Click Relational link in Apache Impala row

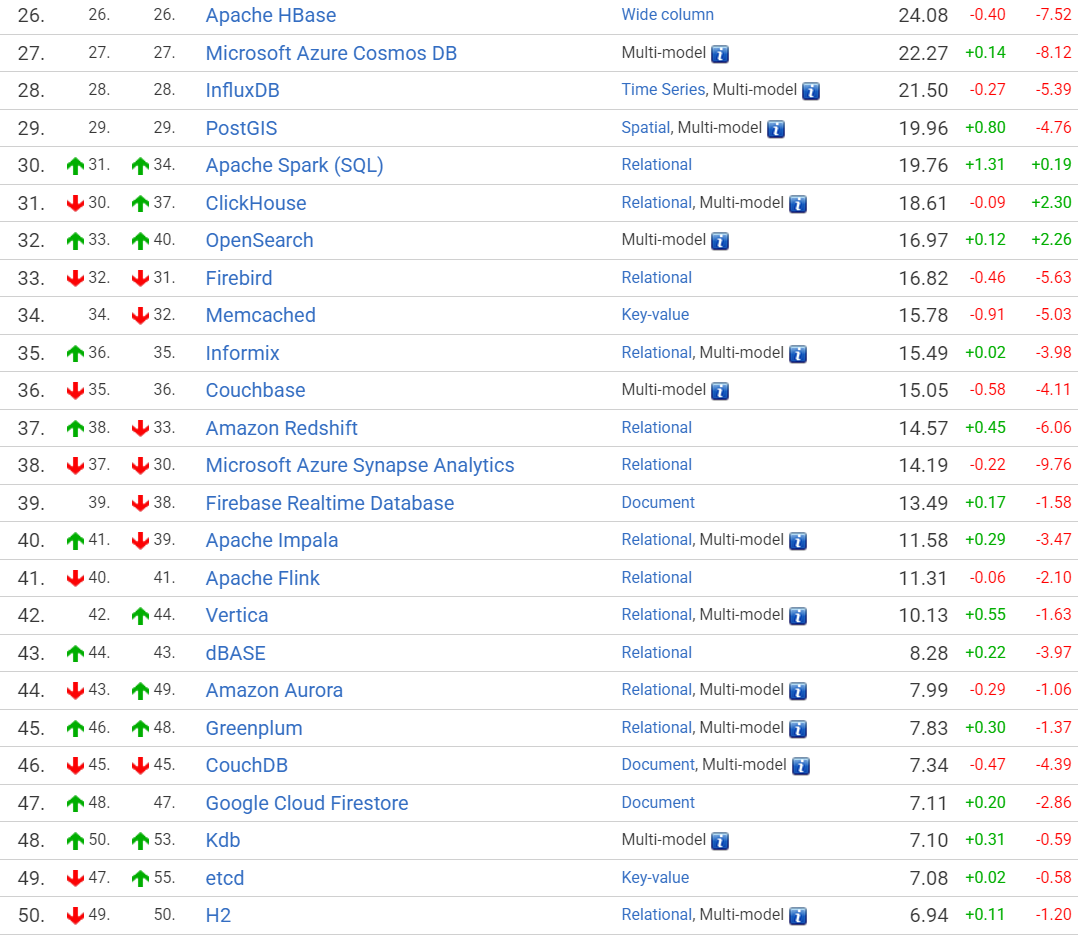point(656,540)
